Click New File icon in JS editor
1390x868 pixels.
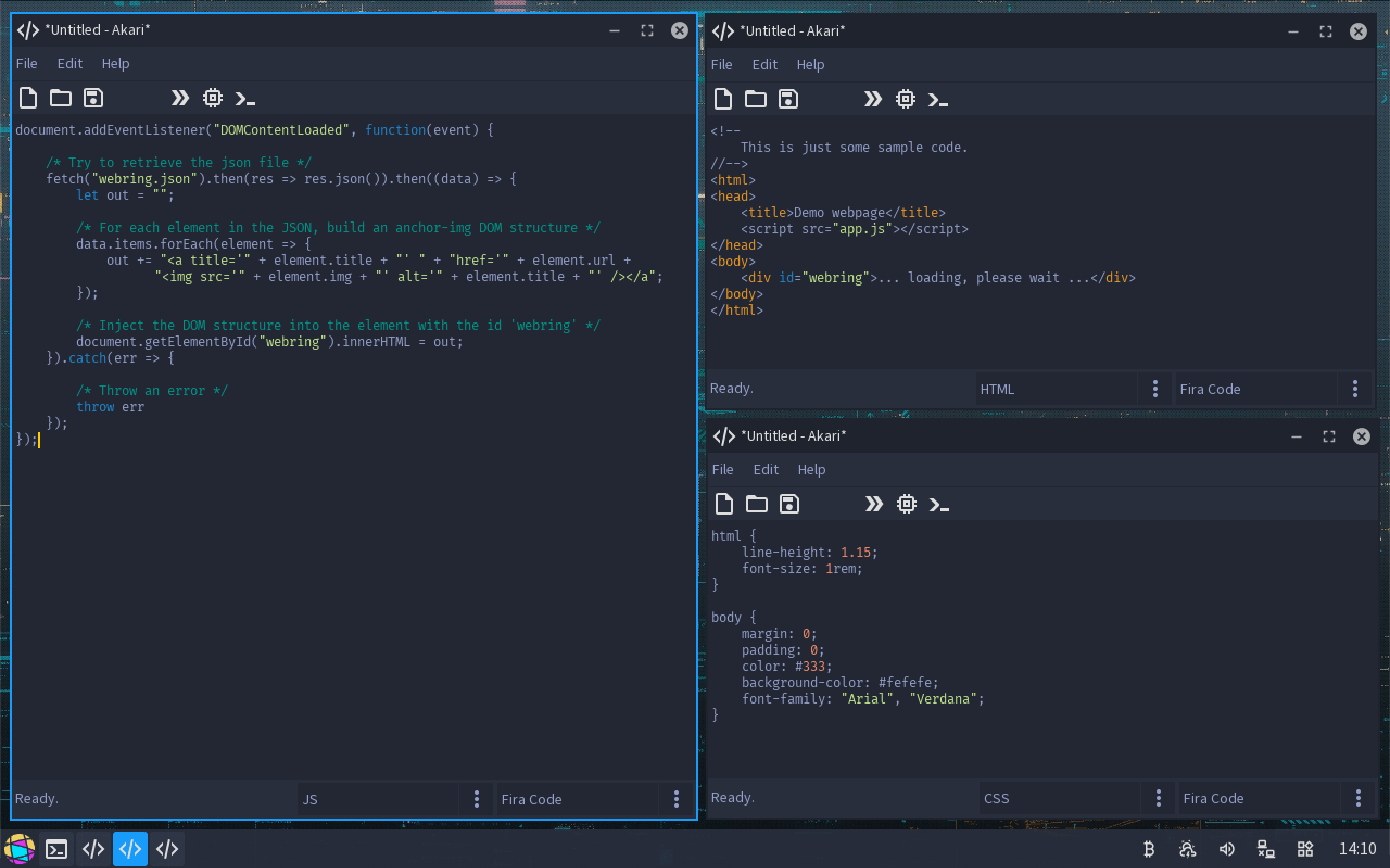click(x=28, y=98)
